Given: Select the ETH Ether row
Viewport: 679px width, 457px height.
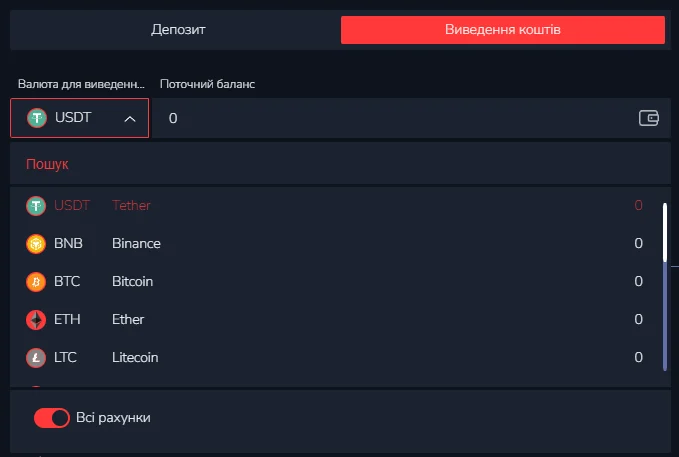Looking at the screenshot, I should point(334,319).
